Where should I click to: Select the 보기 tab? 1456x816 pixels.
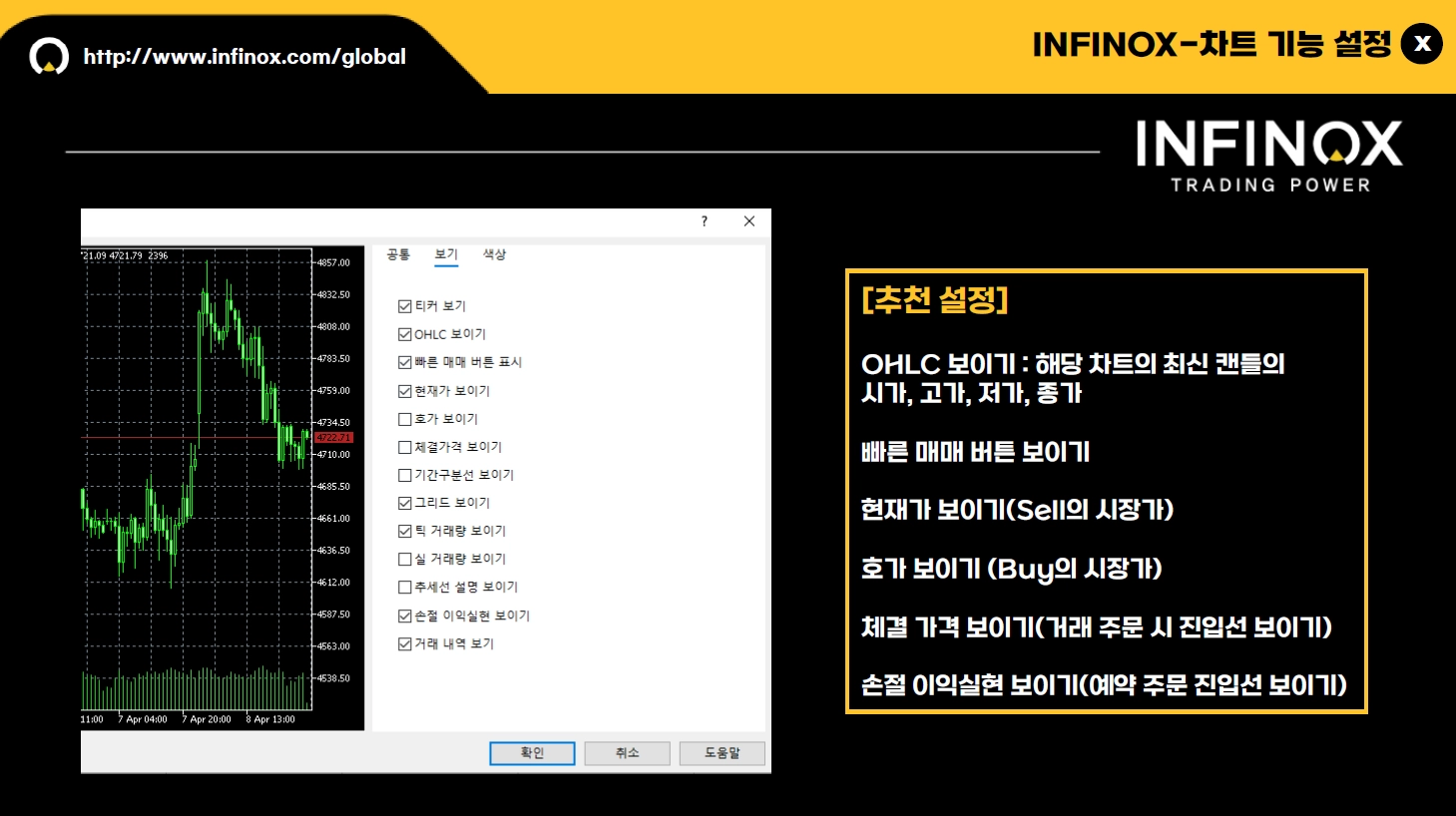point(446,254)
